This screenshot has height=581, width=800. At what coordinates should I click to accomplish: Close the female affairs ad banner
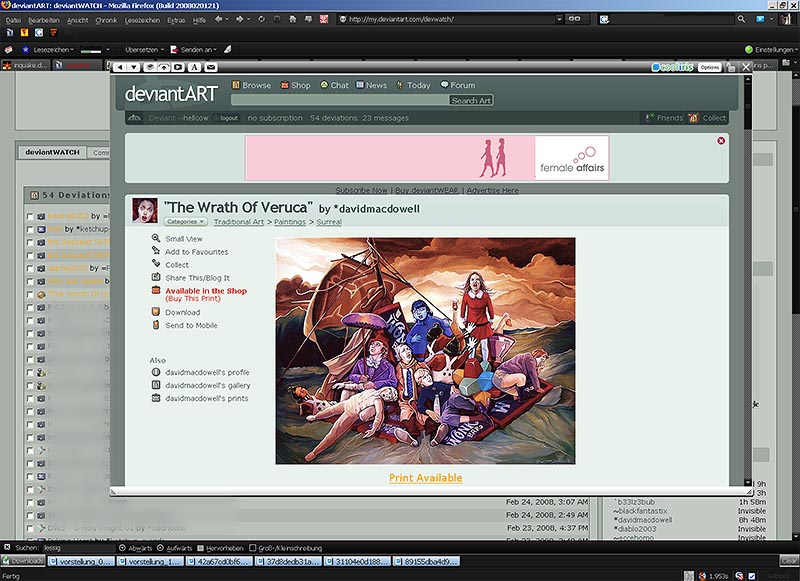pyautogui.click(x=721, y=141)
